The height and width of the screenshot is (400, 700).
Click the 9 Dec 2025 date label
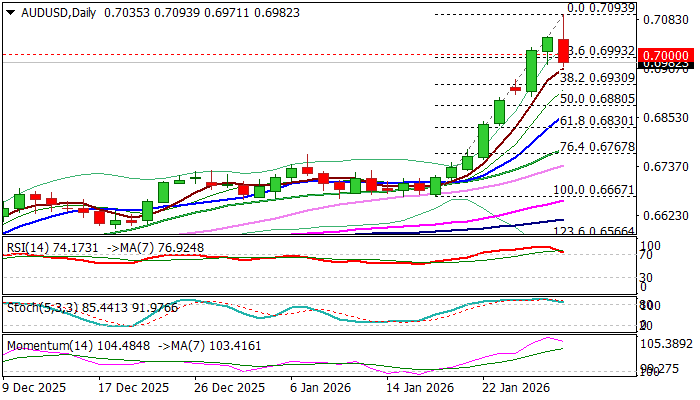click(x=34, y=387)
